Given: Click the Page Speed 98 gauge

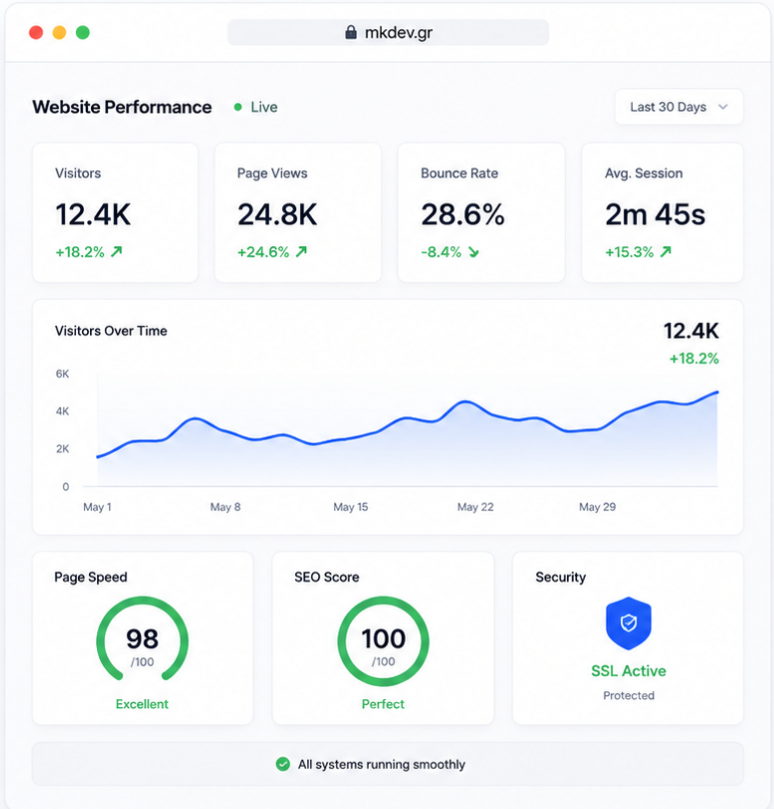Looking at the screenshot, I should point(142,639).
